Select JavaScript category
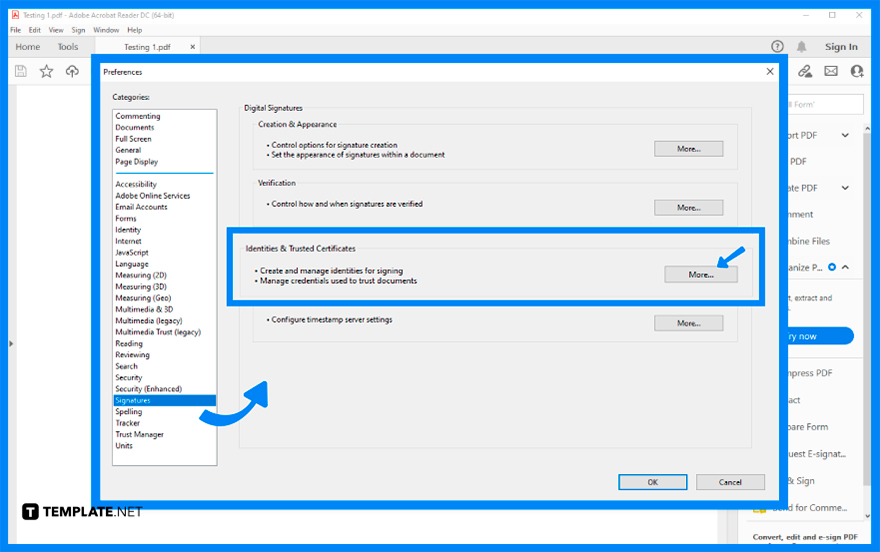The image size is (880, 552). point(132,253)
